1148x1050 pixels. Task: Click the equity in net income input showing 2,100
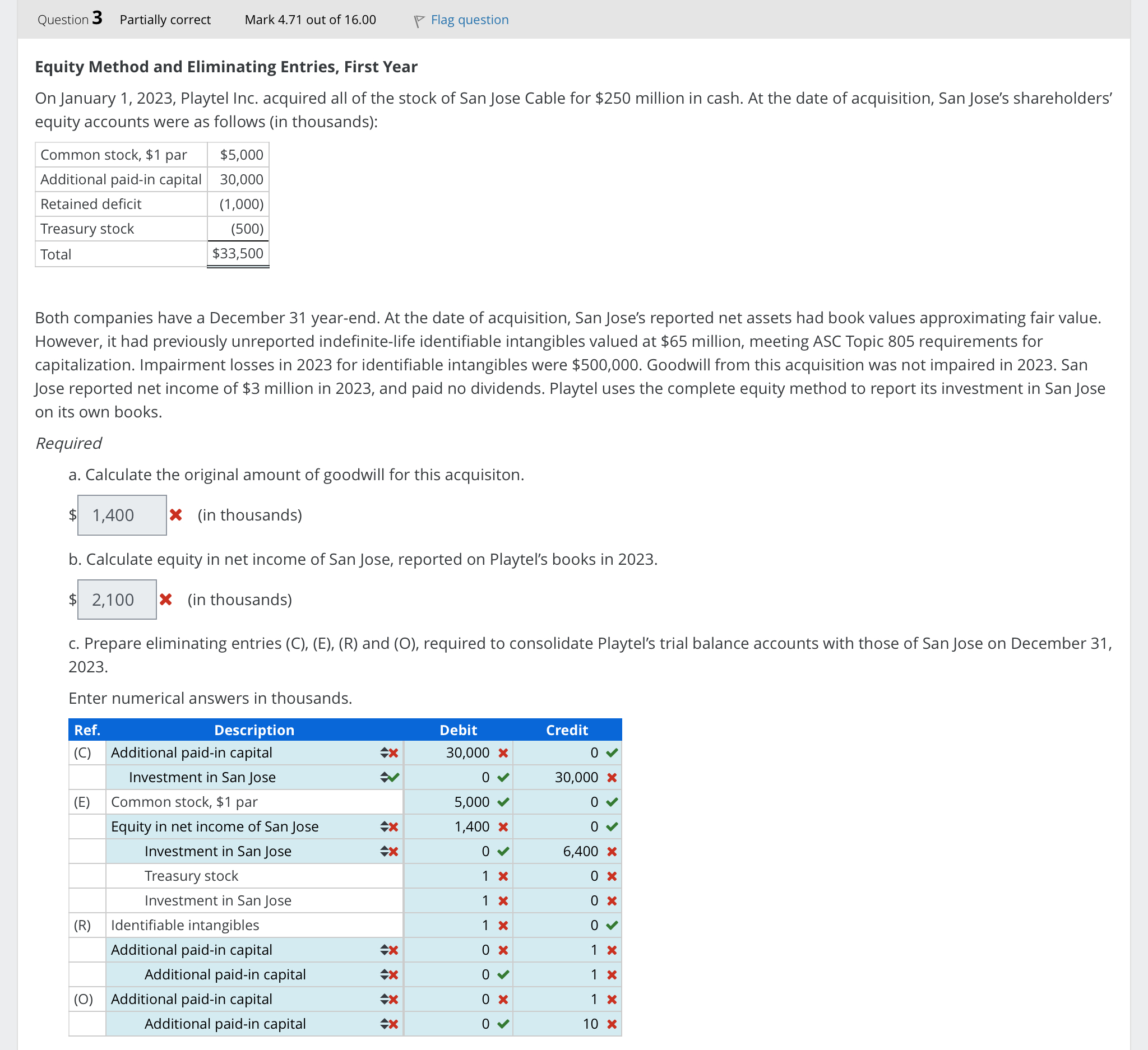coord(117,600)
